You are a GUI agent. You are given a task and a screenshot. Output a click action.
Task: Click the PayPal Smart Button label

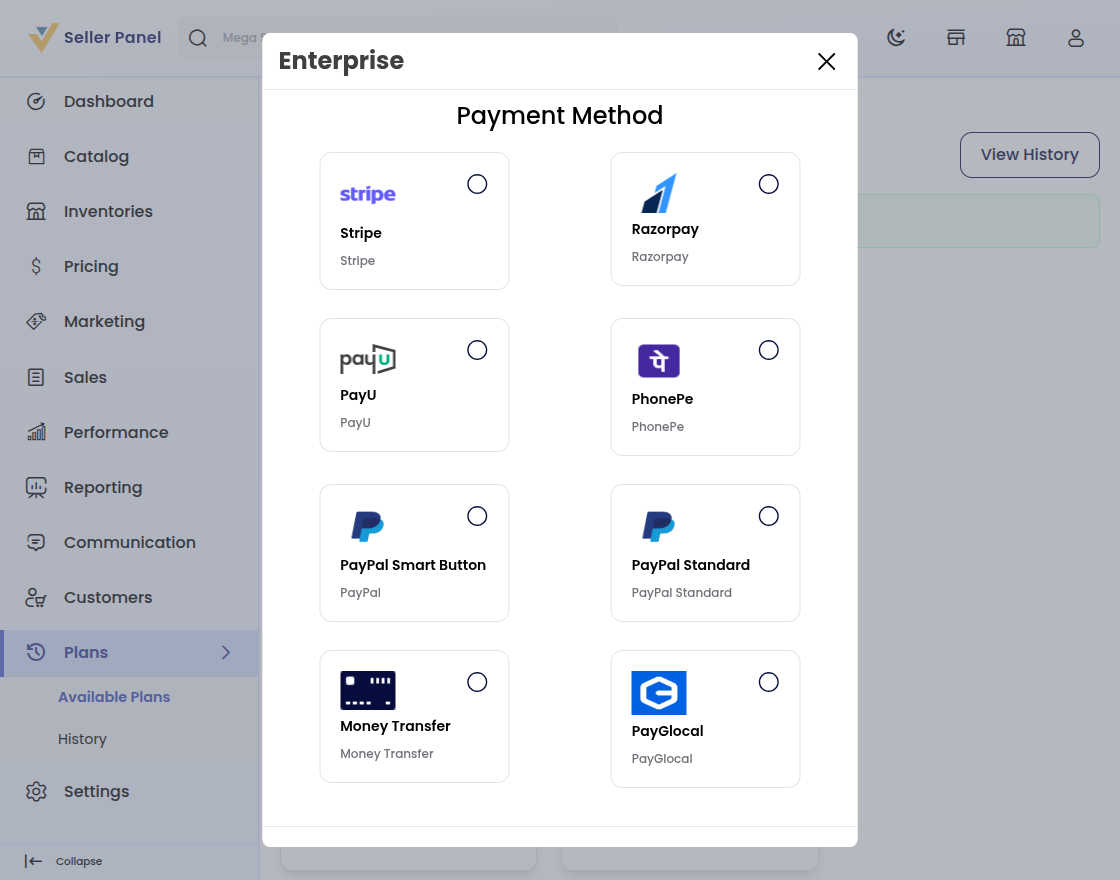(x=413, y=565)
